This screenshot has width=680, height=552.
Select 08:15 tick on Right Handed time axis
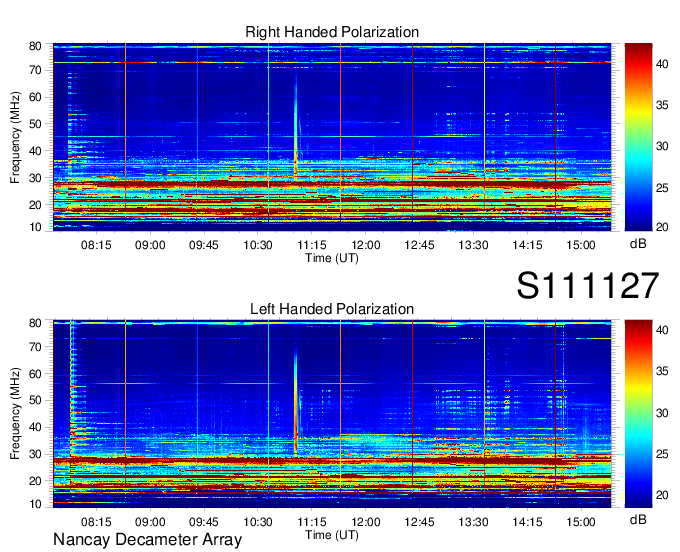(x=96, y=245)
